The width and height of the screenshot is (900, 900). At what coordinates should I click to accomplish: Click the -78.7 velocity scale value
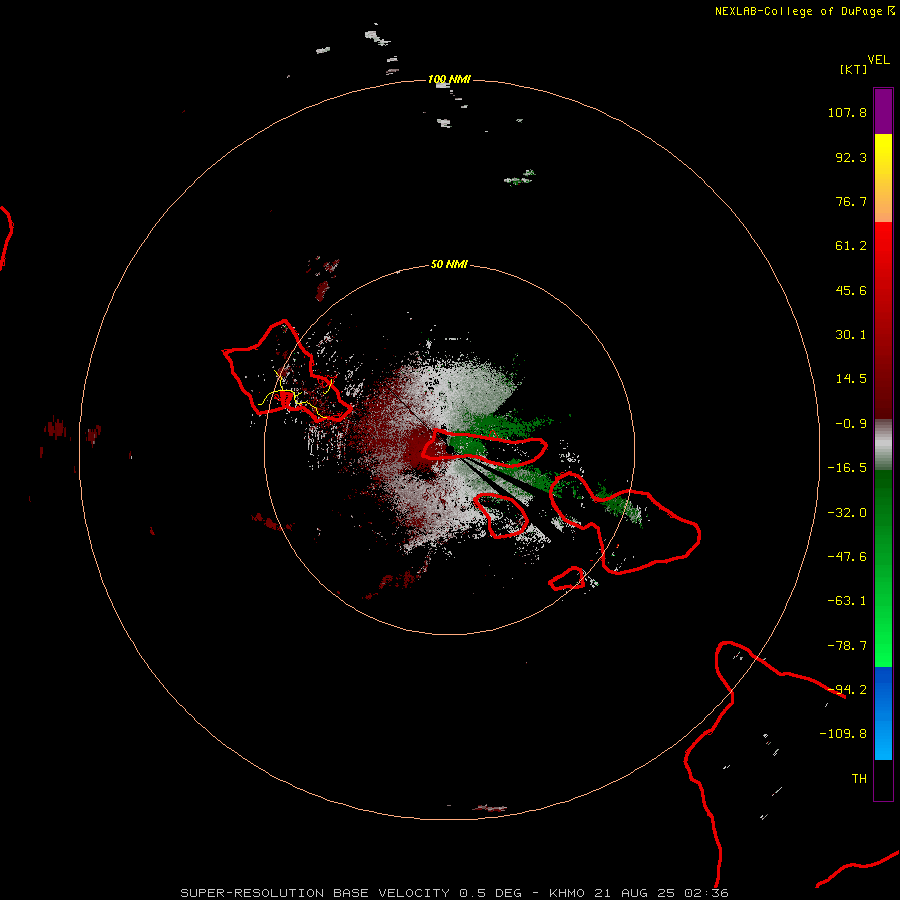[x=847, y=646]
